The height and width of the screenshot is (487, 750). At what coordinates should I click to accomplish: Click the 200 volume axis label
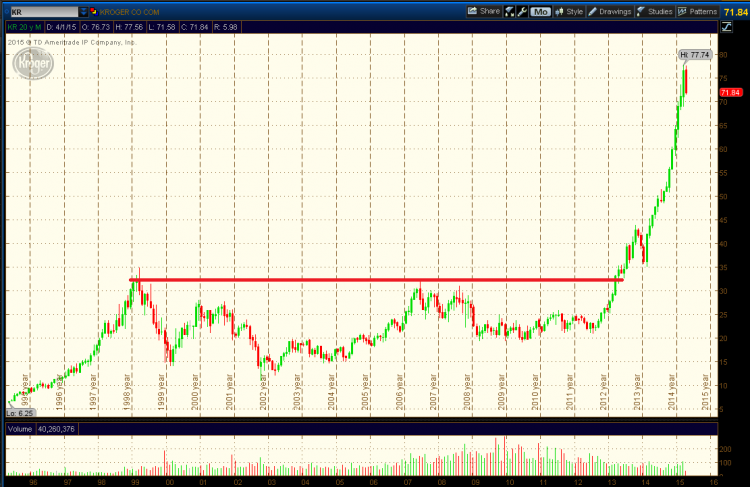(x=725, y=449)
